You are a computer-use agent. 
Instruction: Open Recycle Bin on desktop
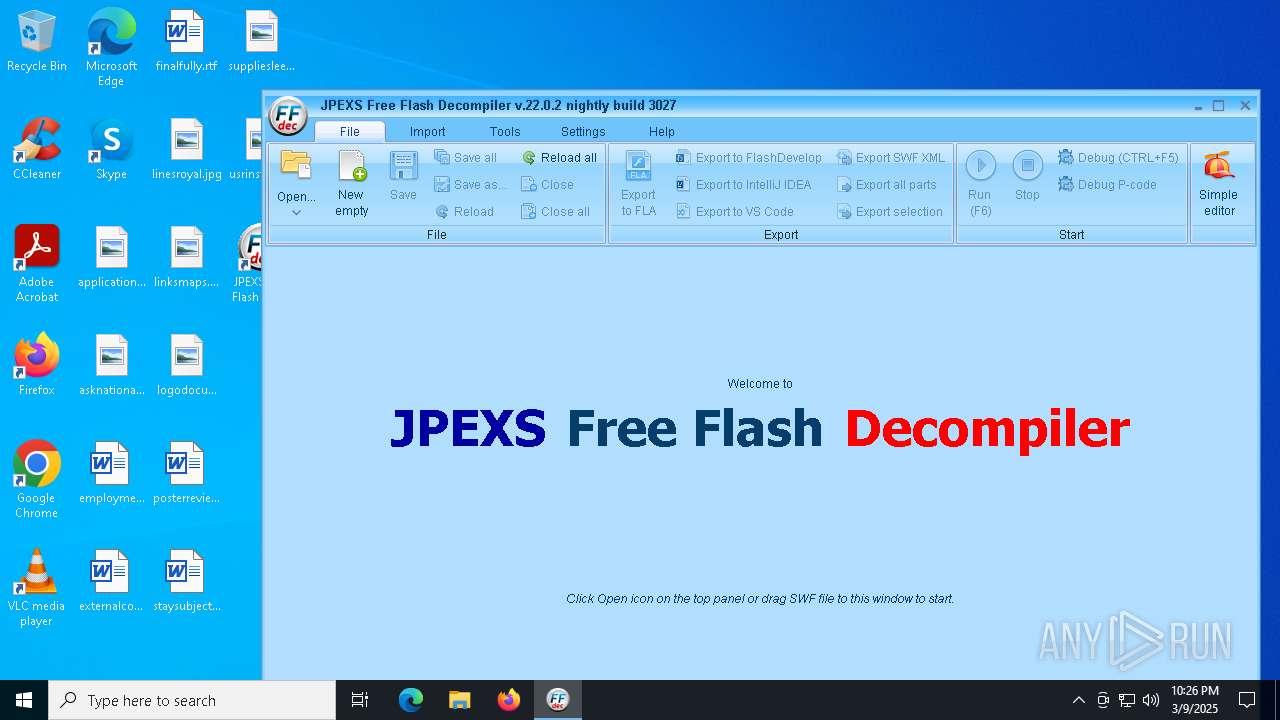tap(37, 42)
